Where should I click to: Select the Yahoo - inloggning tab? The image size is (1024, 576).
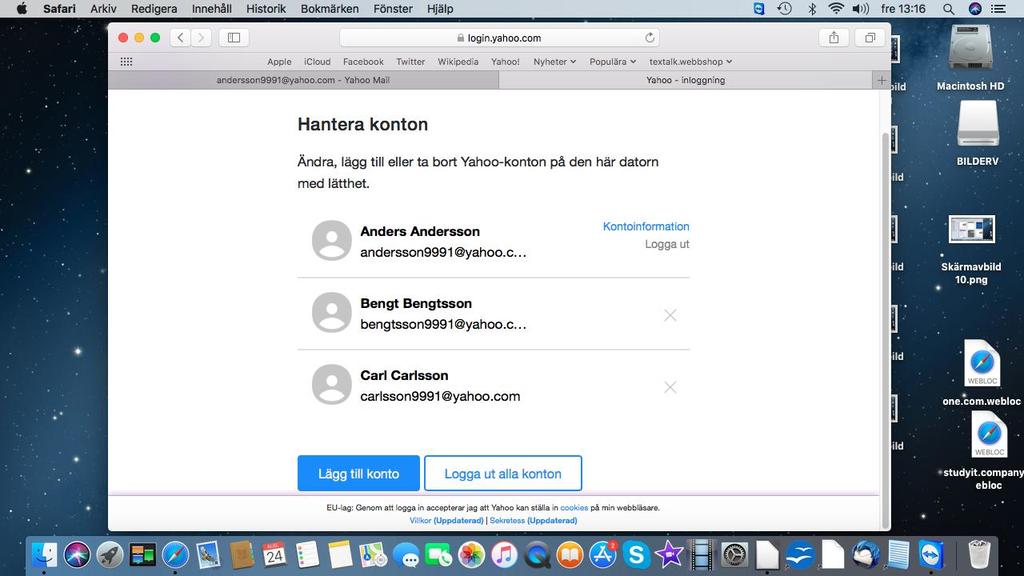pyautogui.click(x=686, y=80)
